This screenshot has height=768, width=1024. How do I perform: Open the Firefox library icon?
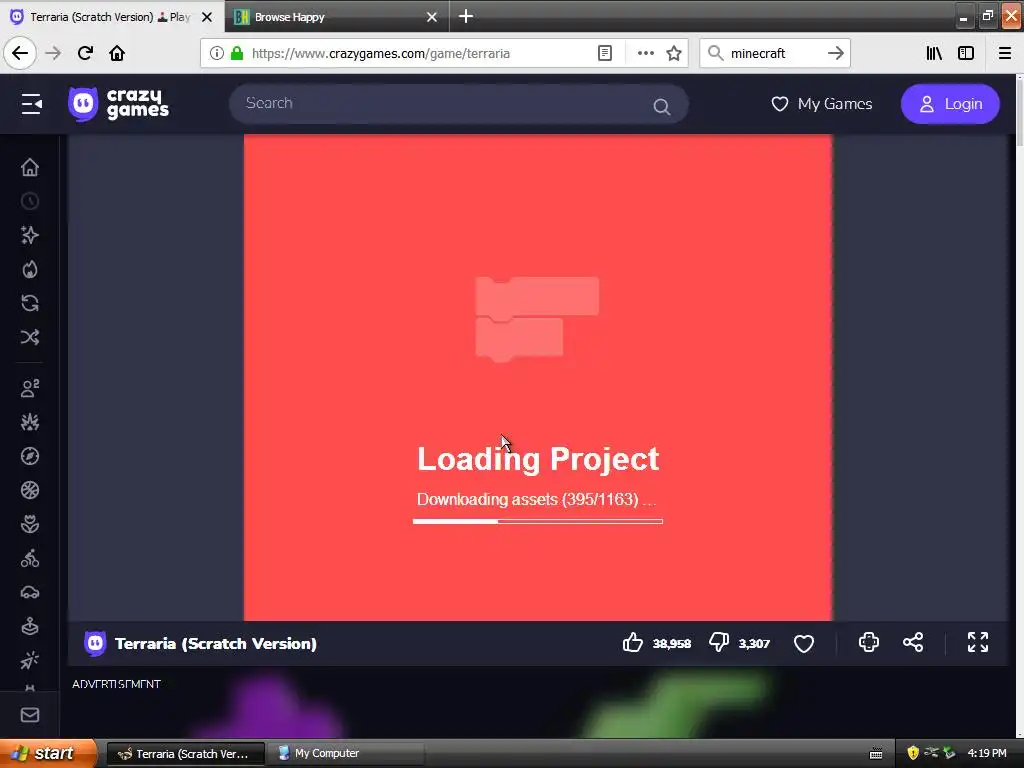pyautogui.click(x=934, y=53)
